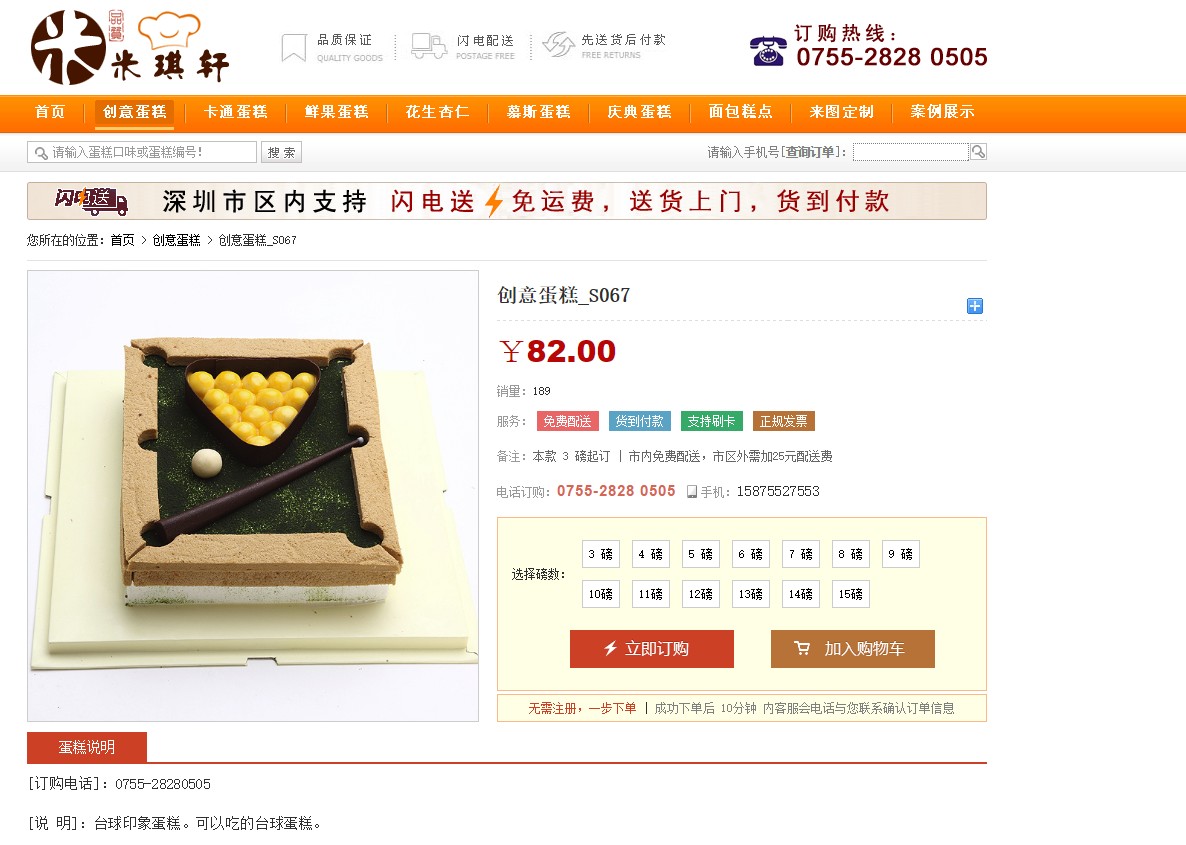
Task: Click the billiard cake product image
Action: point(253,496)
